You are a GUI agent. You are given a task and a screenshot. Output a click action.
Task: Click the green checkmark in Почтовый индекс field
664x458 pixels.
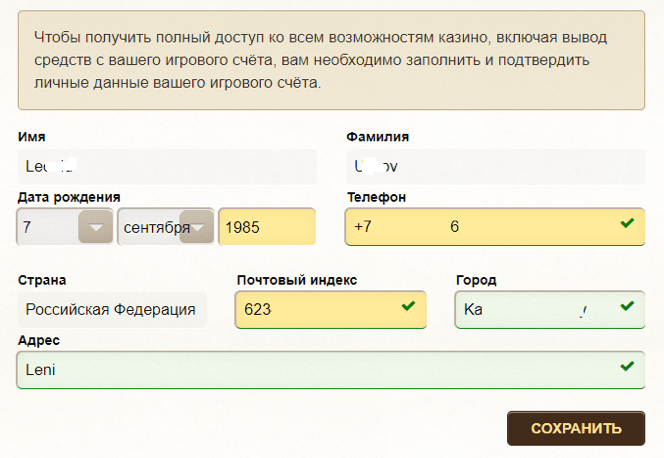pyautogui.click(x=408, y=307)
